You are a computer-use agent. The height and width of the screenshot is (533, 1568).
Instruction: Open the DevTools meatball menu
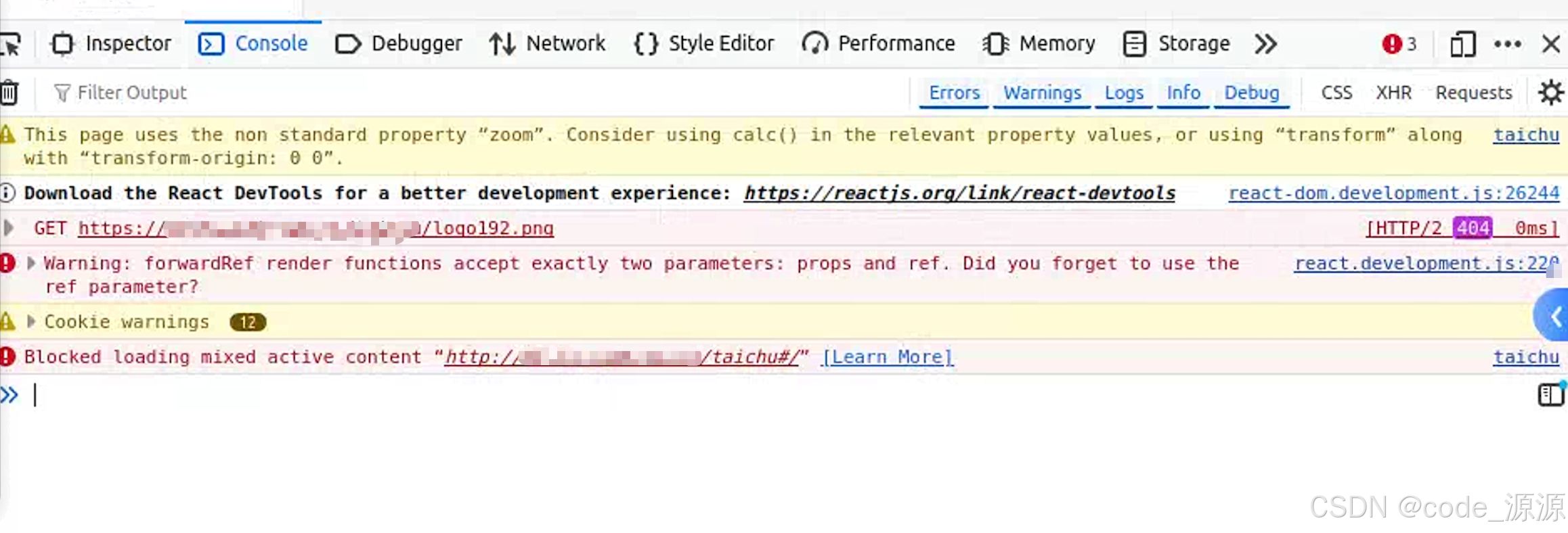1507,43
